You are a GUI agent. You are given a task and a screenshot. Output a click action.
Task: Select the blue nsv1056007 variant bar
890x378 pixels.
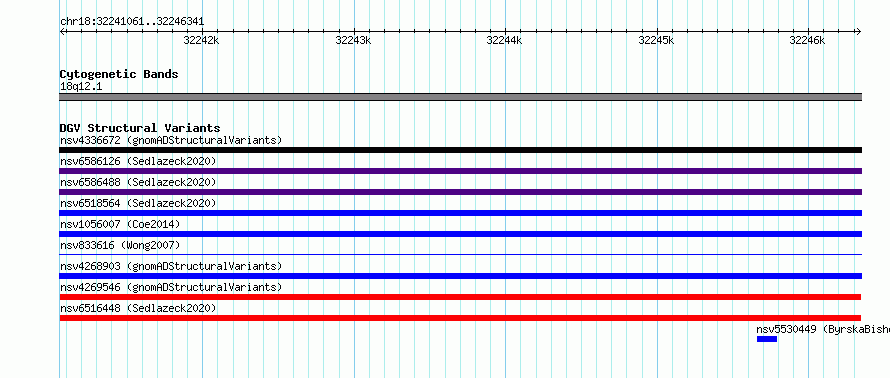click(460, 234)
